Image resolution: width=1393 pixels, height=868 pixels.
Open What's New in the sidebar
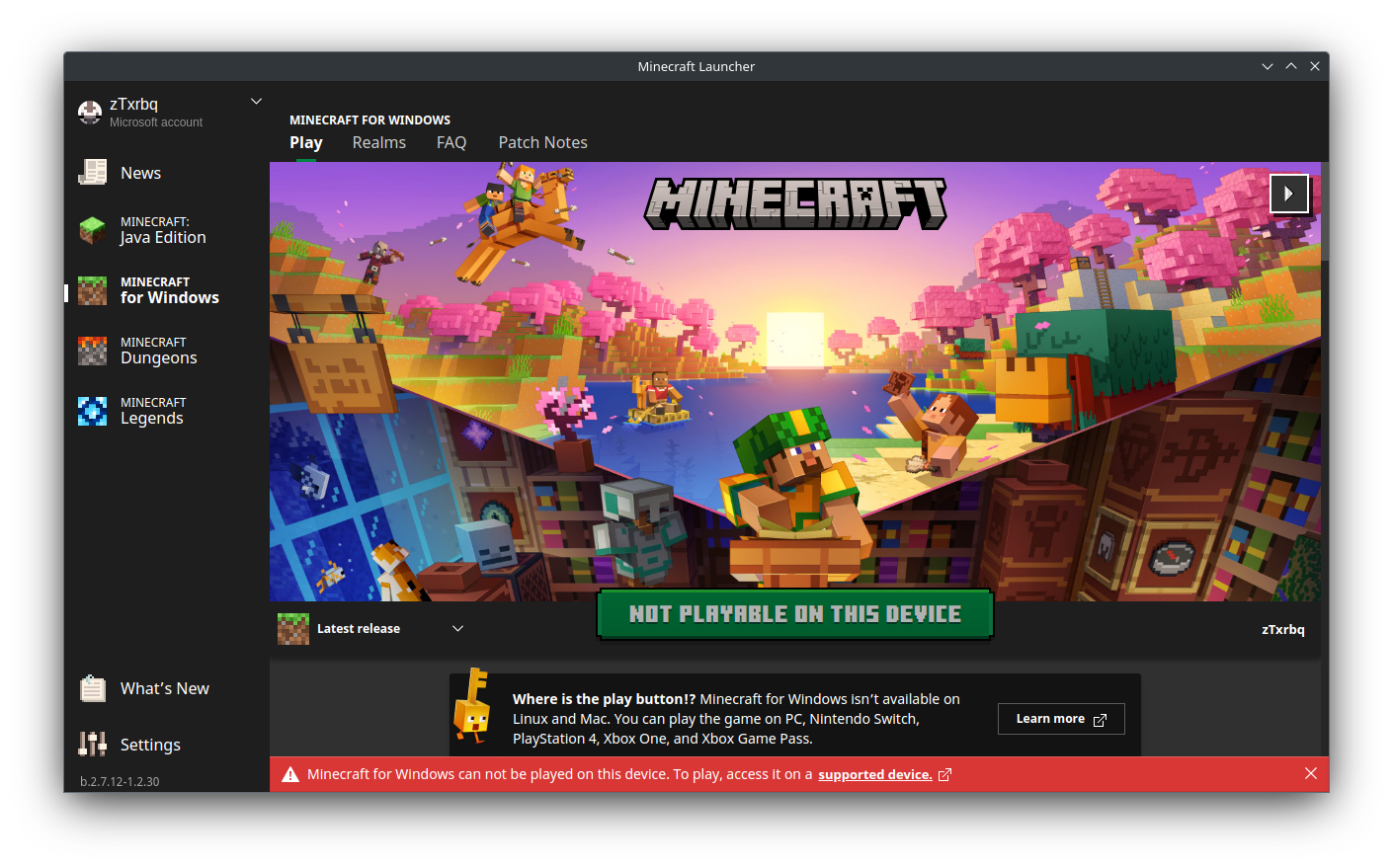[x=167, y=688]
